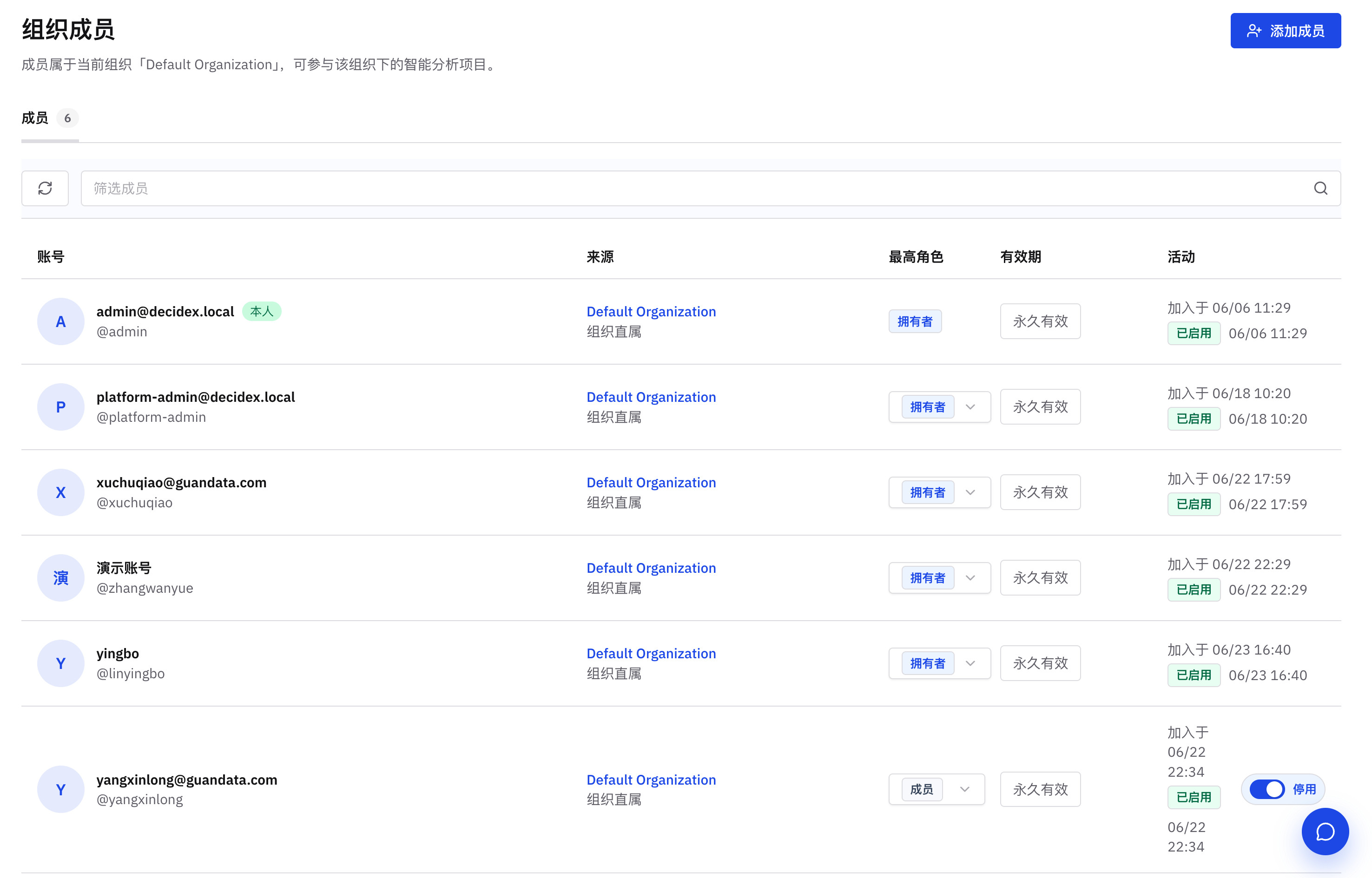The width and height of the screenshot is (1372, 878).
Task: Click the 有效期 column header
Action: point(1021,257)
